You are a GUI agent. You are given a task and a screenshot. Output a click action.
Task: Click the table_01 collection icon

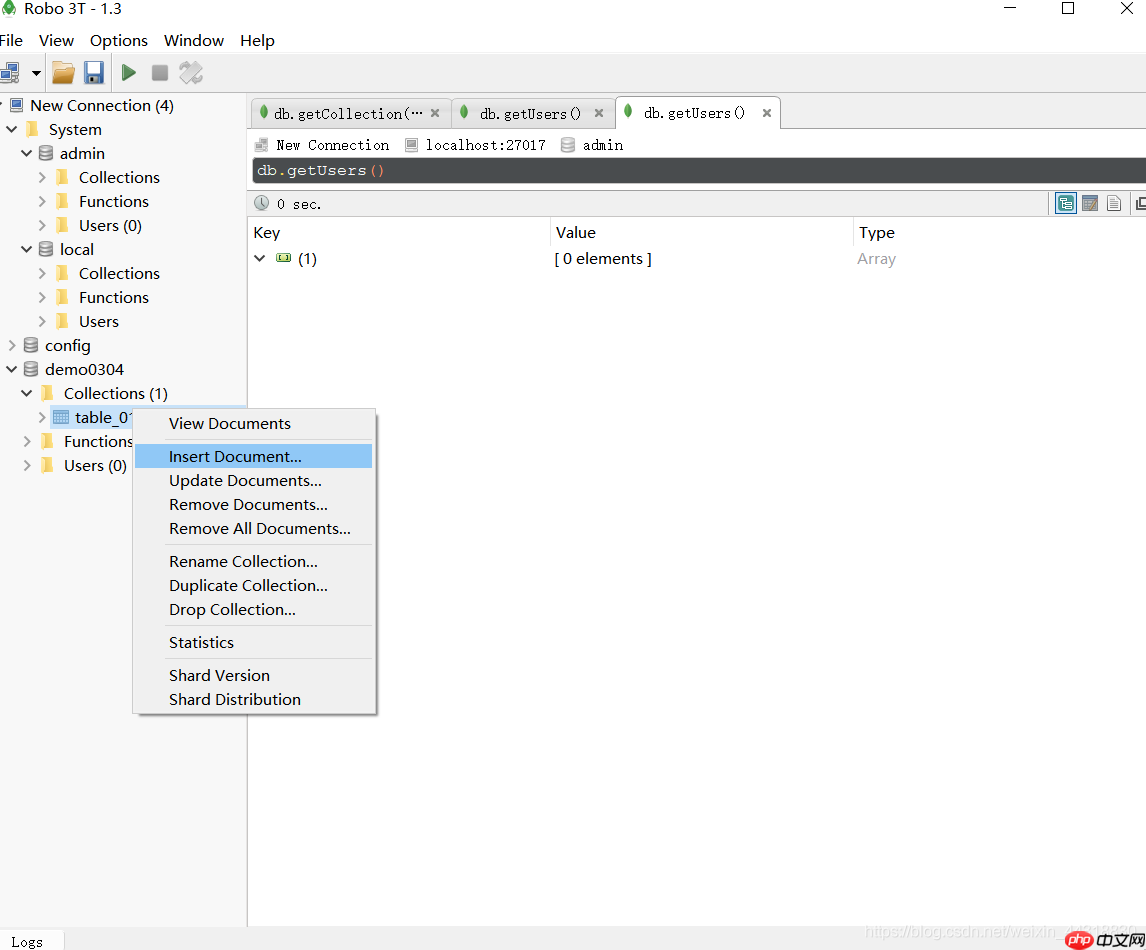click(61, 418)
